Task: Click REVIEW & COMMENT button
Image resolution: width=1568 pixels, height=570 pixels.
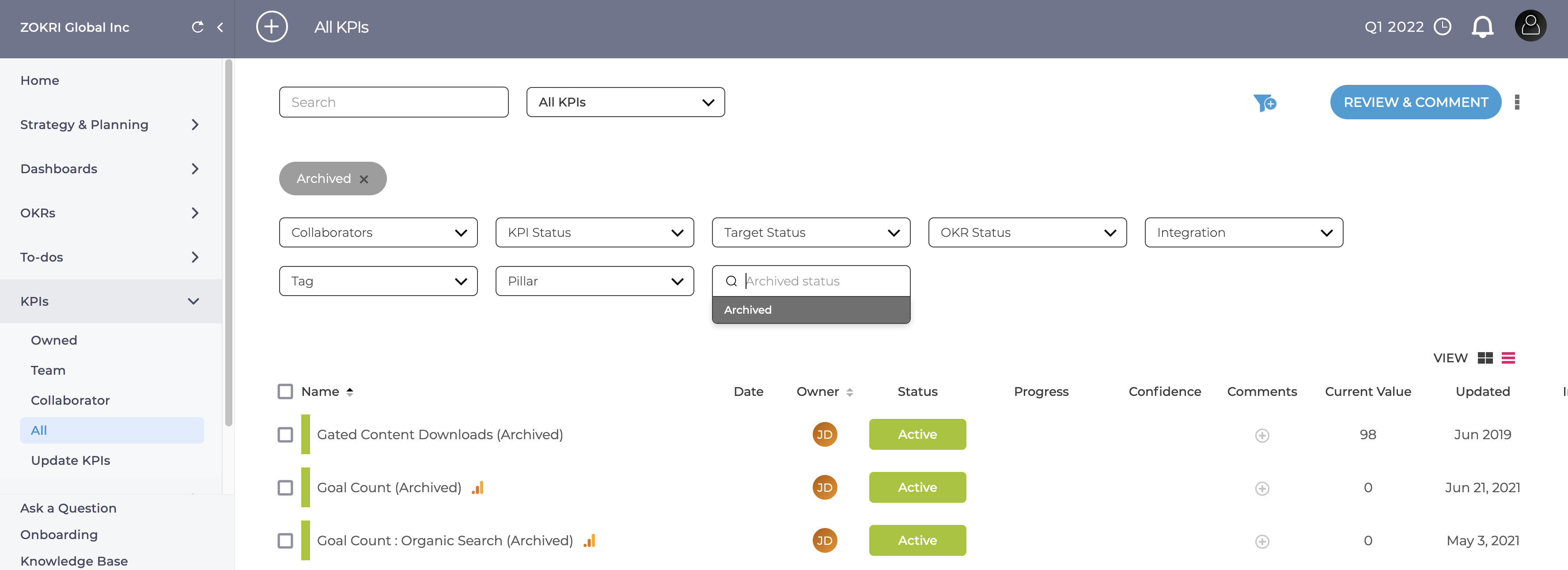Action: (x=1416, y=103)
